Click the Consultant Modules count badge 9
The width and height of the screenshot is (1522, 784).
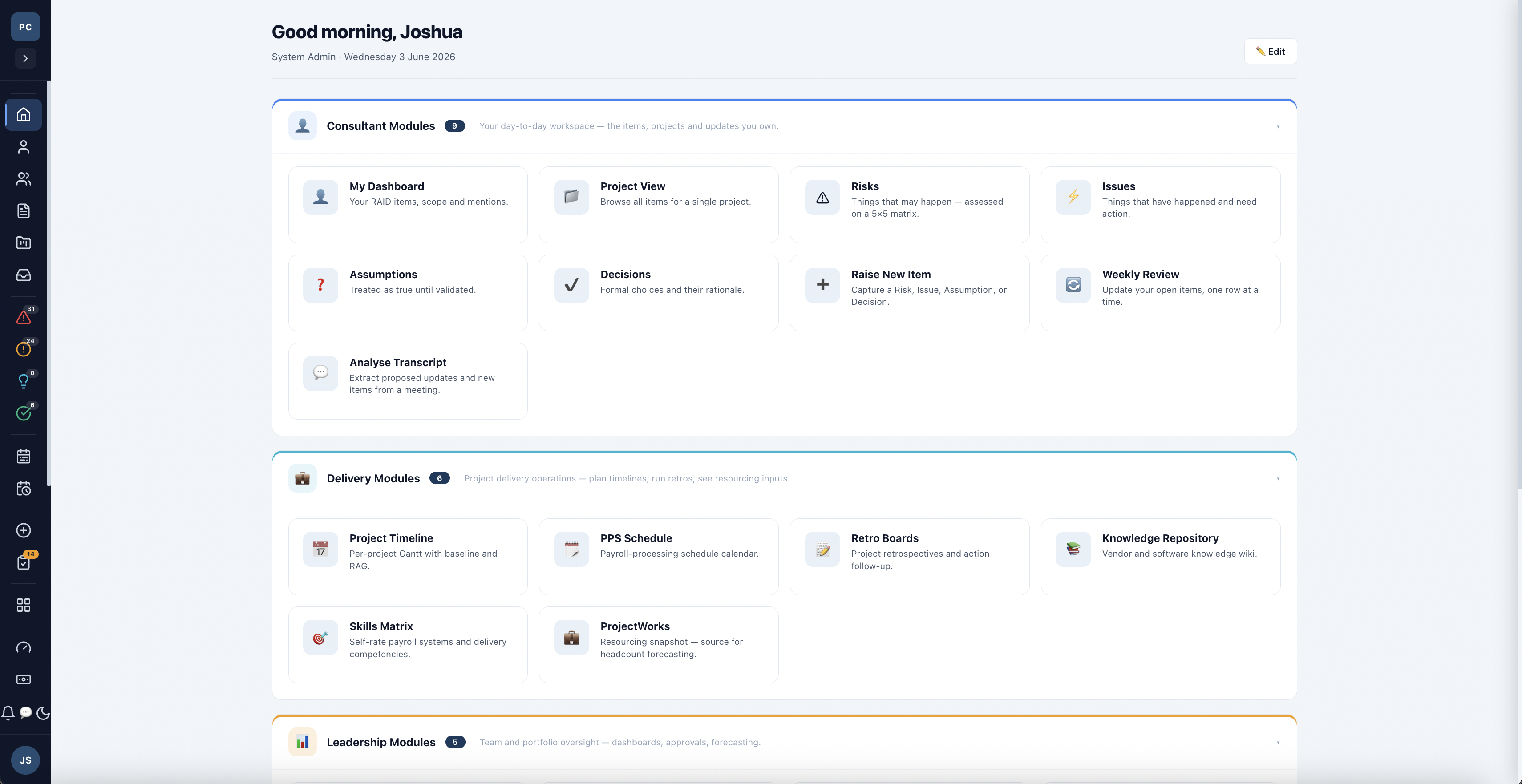454,126
